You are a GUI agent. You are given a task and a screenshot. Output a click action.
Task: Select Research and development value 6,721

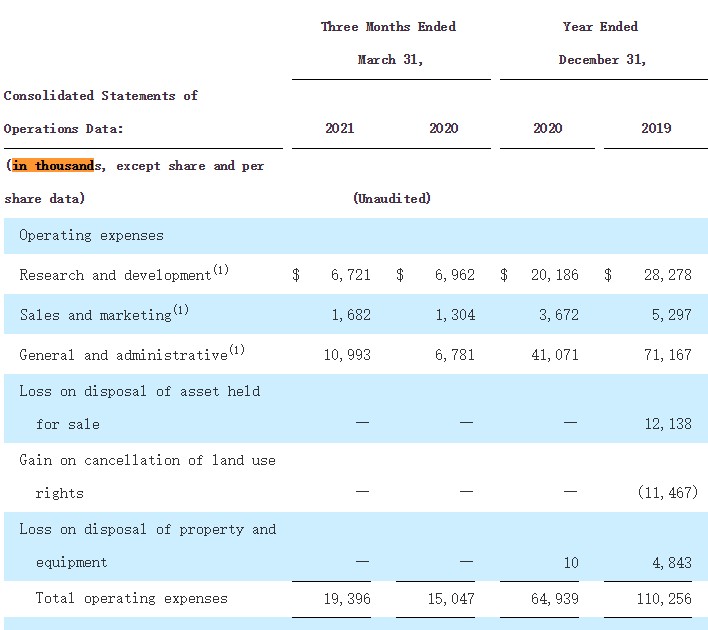pyautogui.click(x=351, y=275)
